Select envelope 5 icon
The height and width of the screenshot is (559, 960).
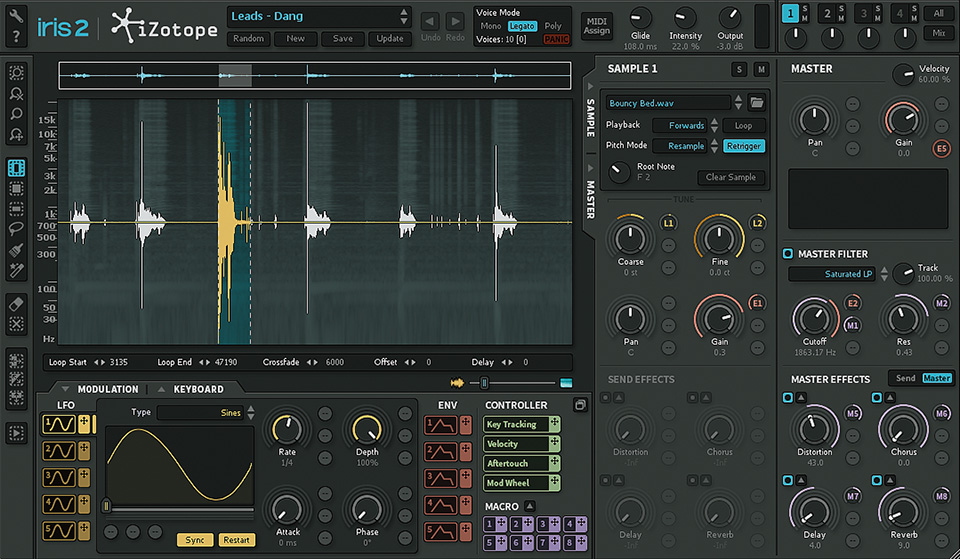441,531
